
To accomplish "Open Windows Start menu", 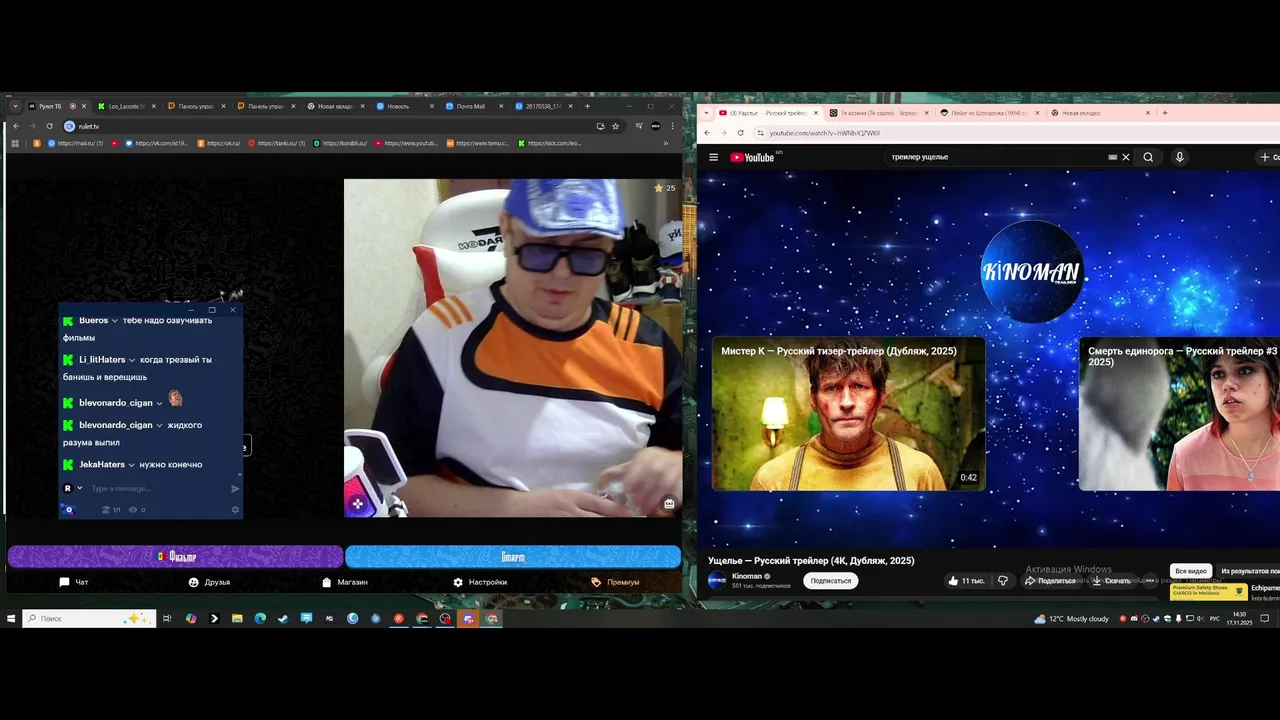I will [x=11, y=619].
